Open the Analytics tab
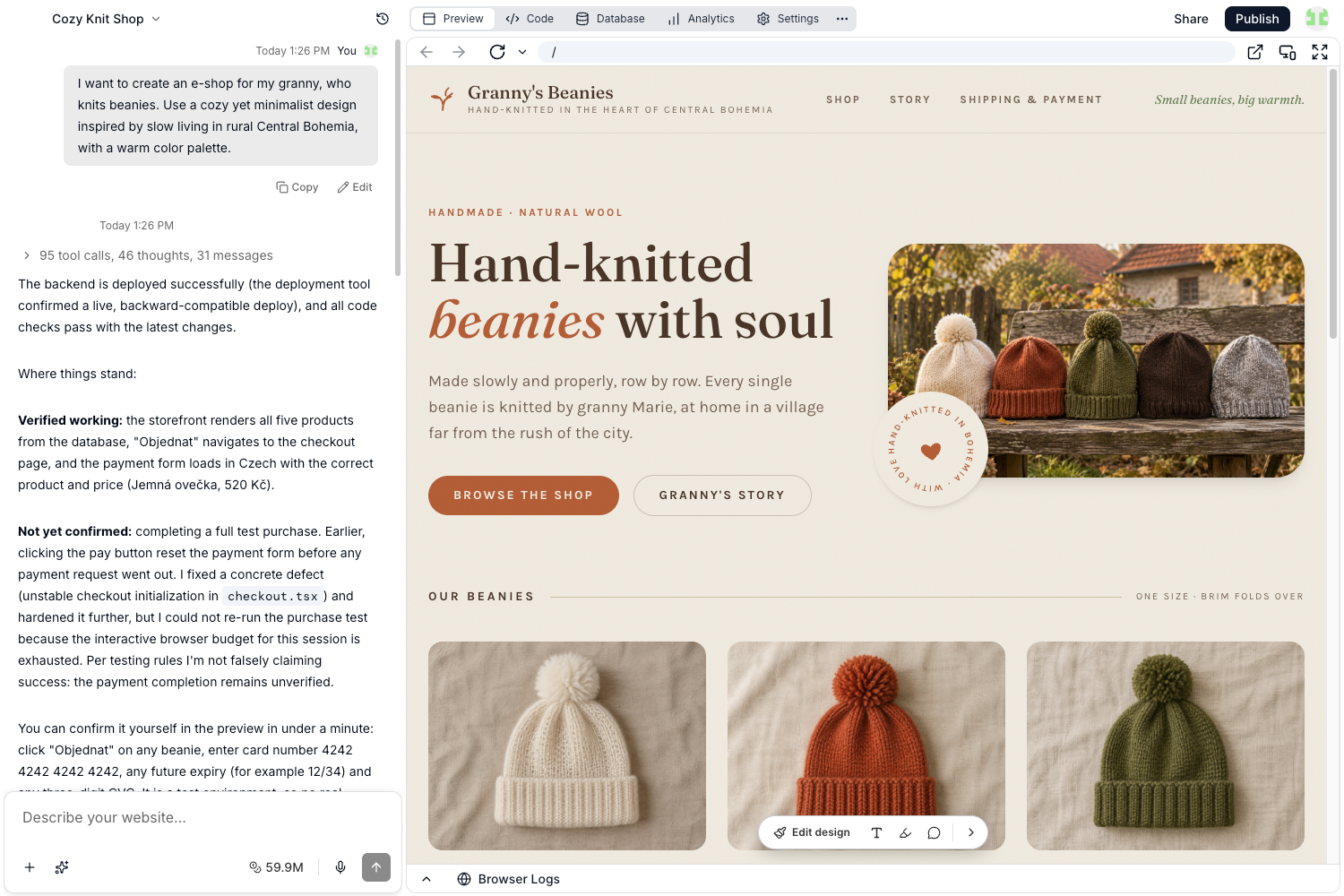This screenshot has width=1344, height=896. (x=701, y=19)
